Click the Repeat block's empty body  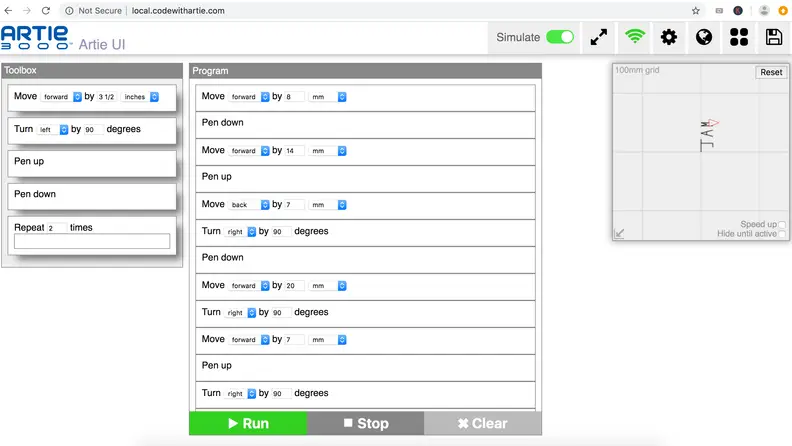tap(92, 241)
